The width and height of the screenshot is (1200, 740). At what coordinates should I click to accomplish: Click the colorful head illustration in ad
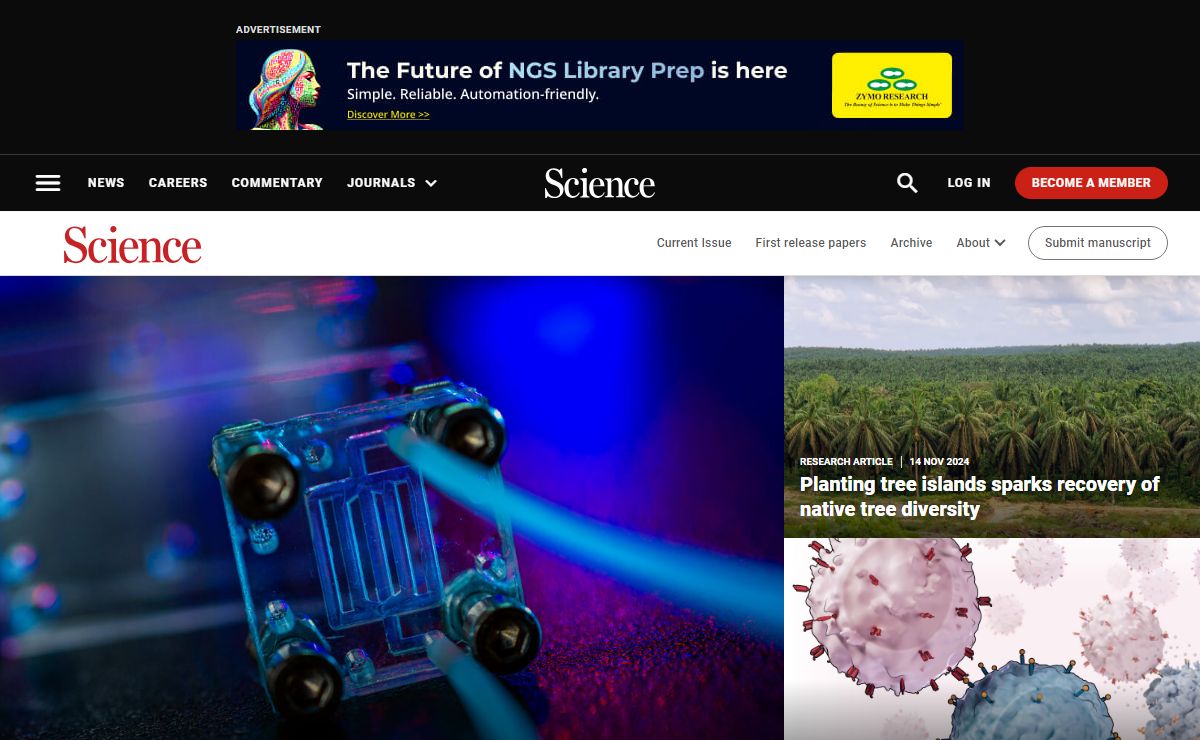pos(286,89)
